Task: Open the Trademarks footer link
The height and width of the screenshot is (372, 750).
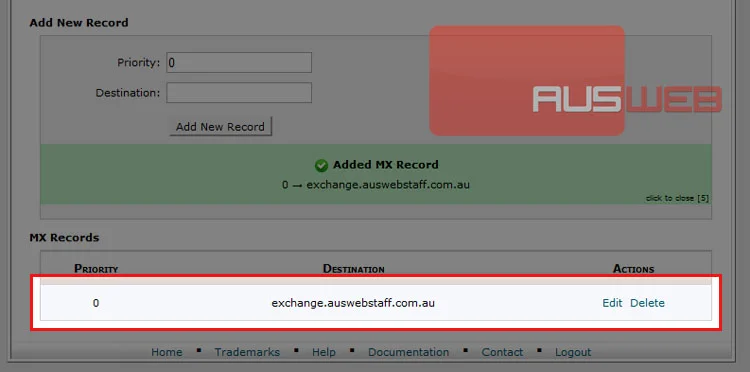Action: [247, 352]
